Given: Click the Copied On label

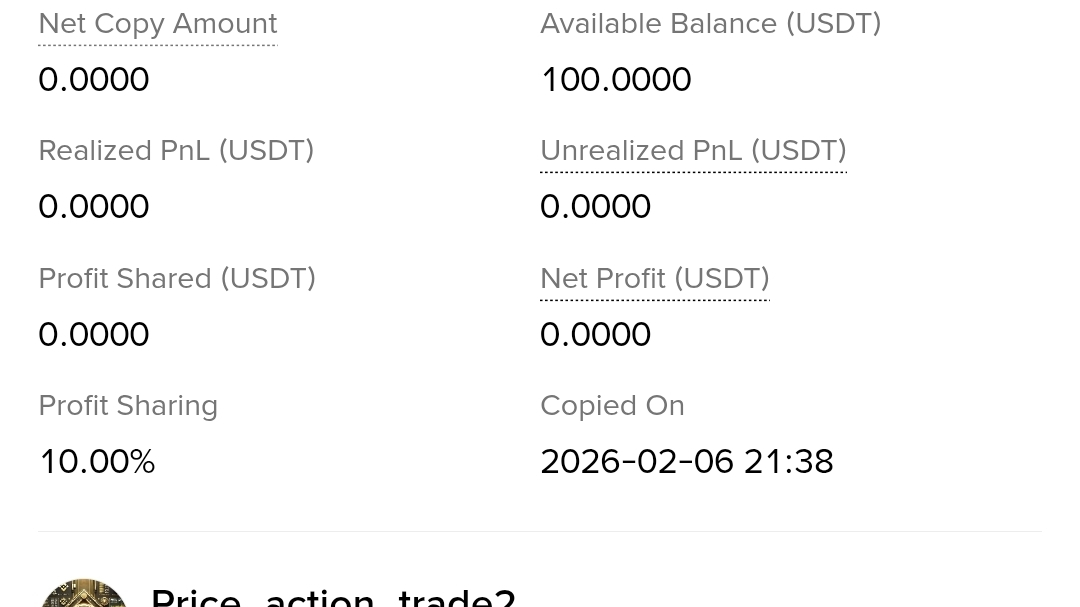Looking at the screenshot, I should point(612,405).
